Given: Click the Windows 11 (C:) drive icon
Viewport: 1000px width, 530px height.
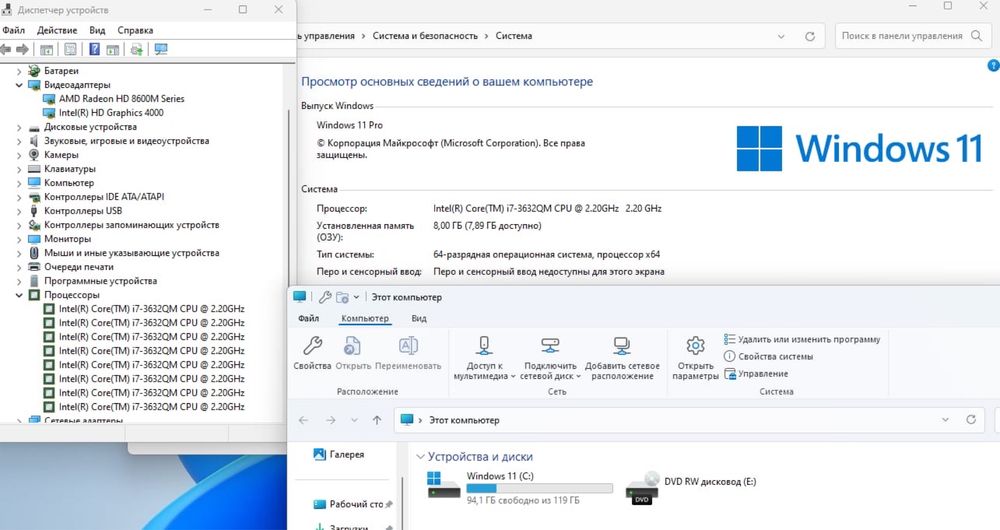Looking at the screenshot, I should [443, 485].
